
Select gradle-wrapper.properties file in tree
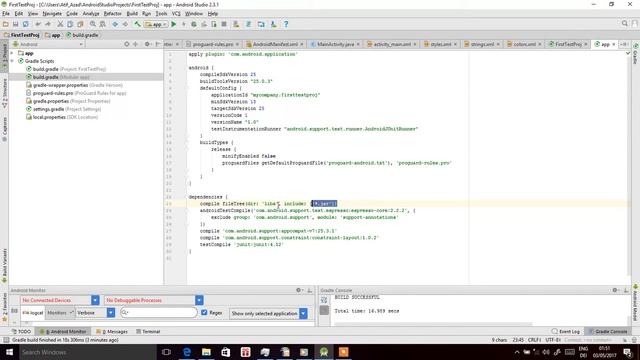(74, 85)
